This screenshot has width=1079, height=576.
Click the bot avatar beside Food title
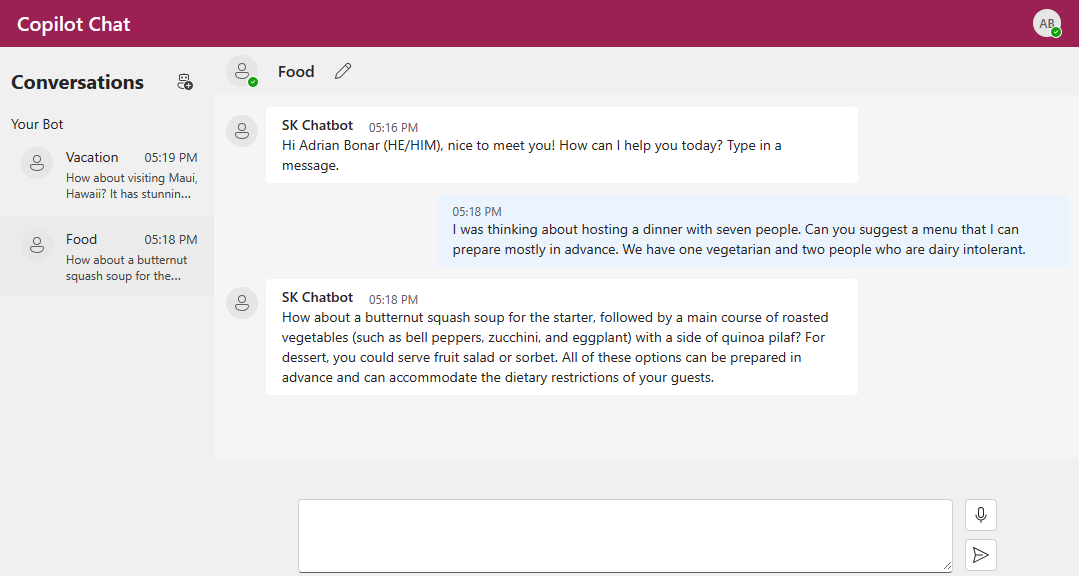(242, 72)
